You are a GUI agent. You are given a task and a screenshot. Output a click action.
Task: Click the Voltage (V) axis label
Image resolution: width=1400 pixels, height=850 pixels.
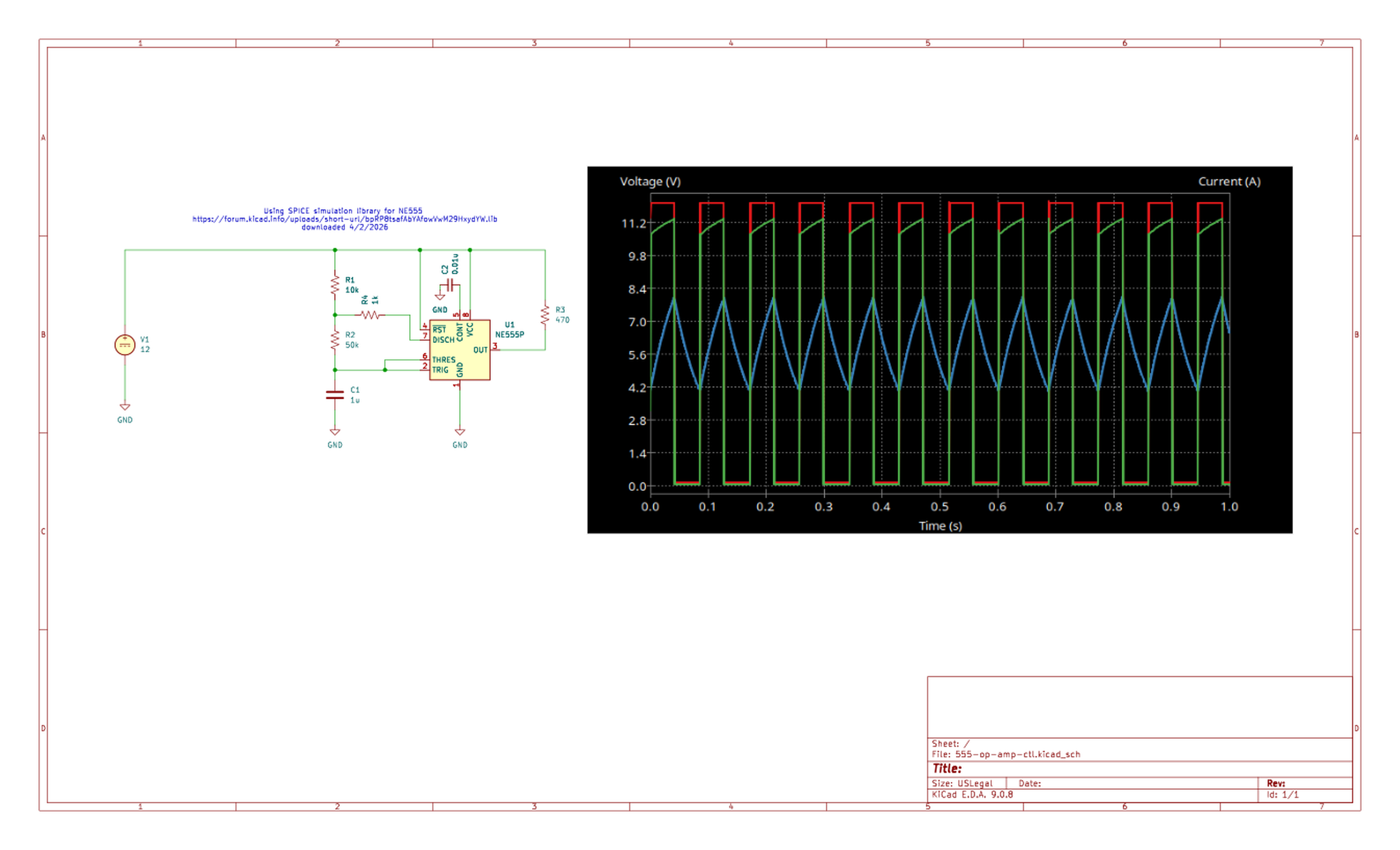[x=650, y=182]
